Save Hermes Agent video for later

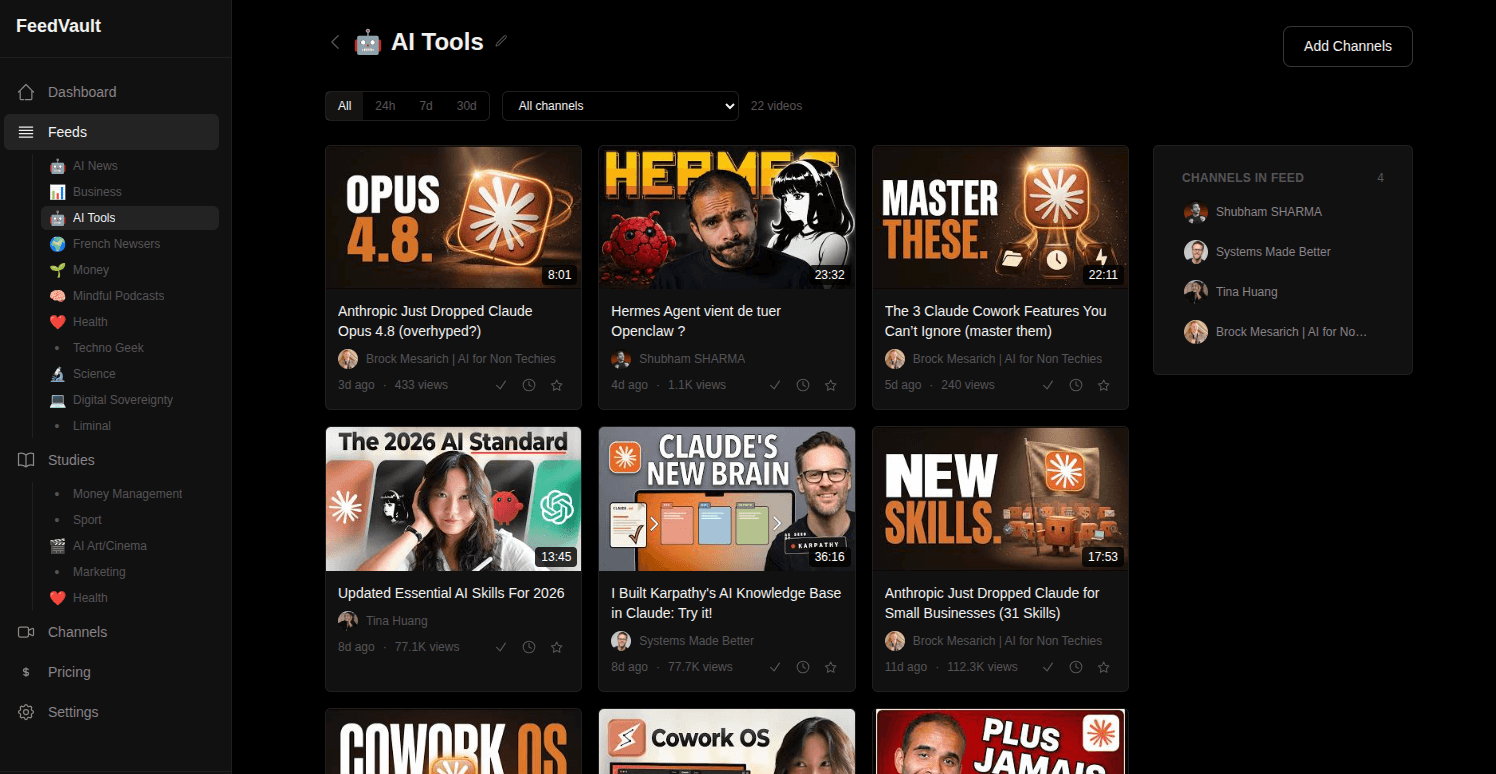tap(803, 385)
